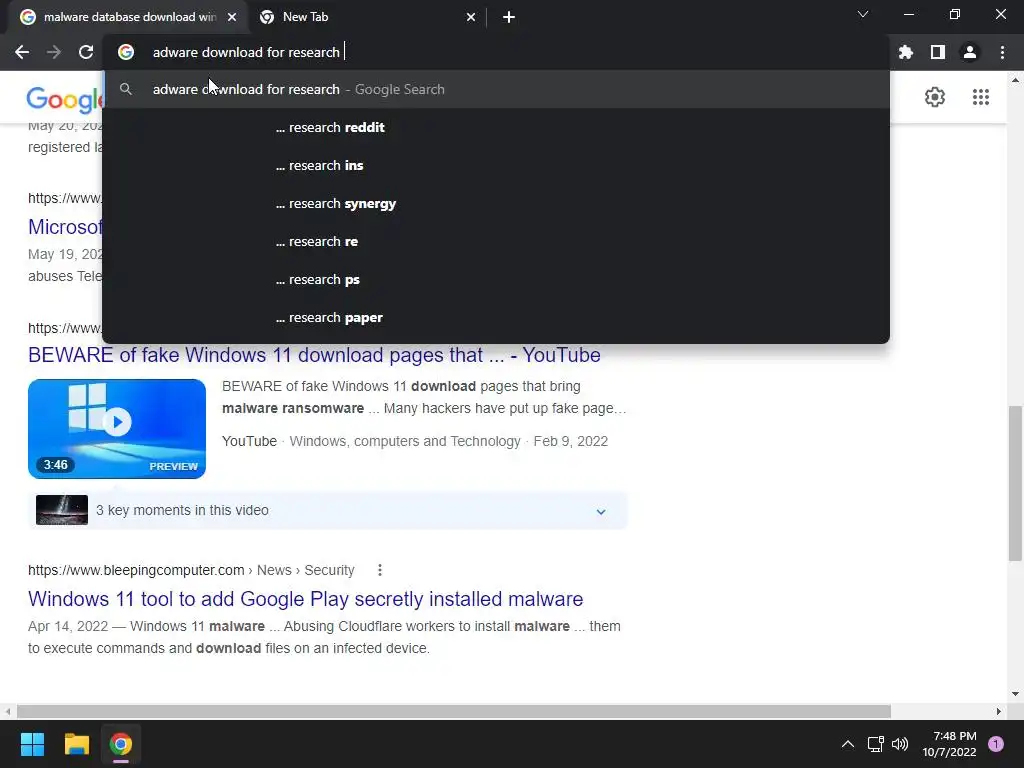This screenshot has width=1024, height=768.
Task: Choose the 'research synergy' suggestion
Action: [x=496, y=203]
